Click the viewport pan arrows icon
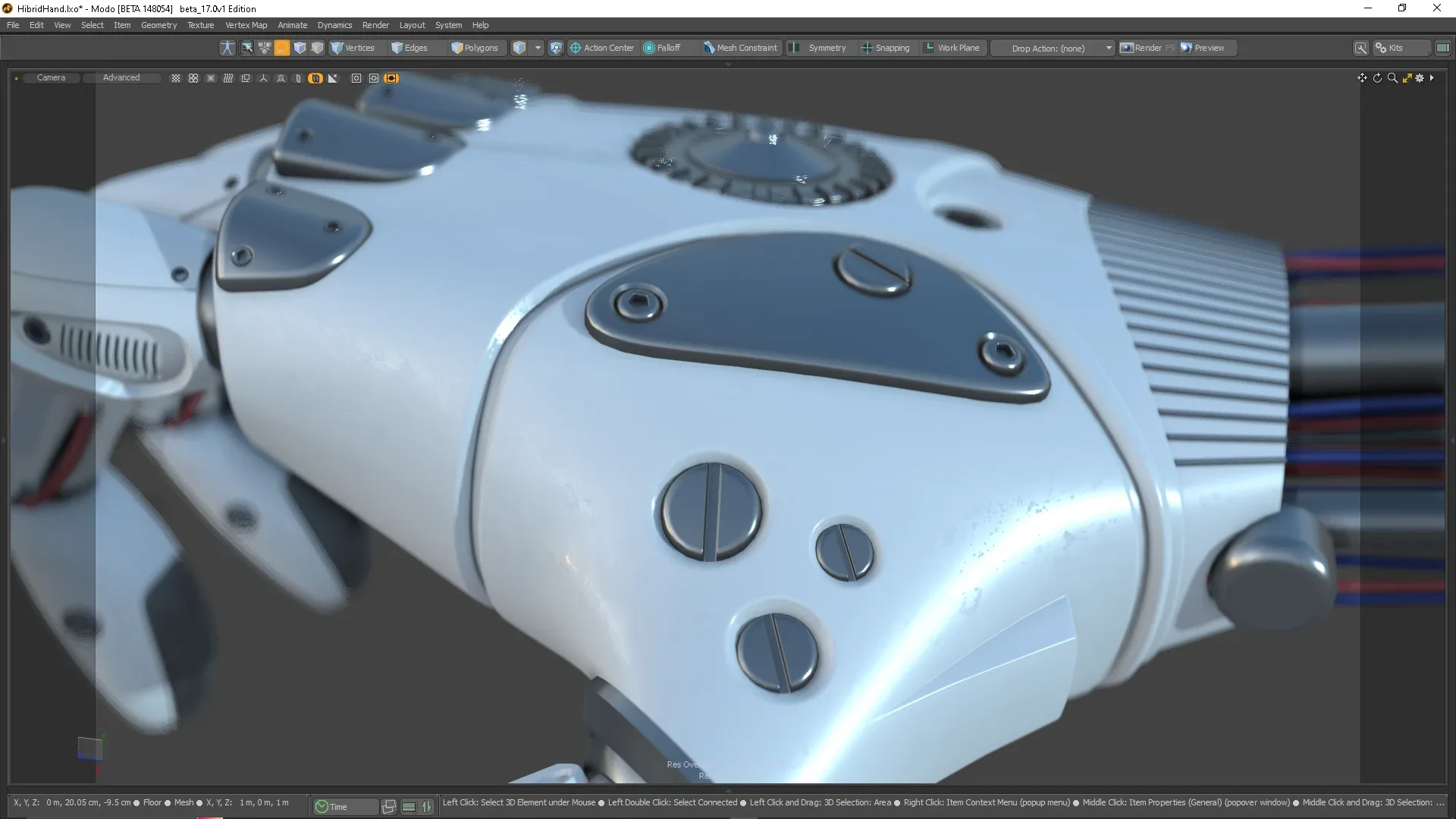Screen dimensions: 1456x819 click(1362, 78)
